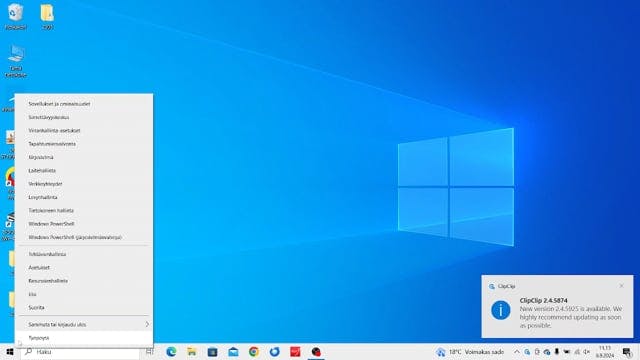This screenshot has height=360, width=640.
Task: Click the Windows Start button
Action: click(10, 351)
